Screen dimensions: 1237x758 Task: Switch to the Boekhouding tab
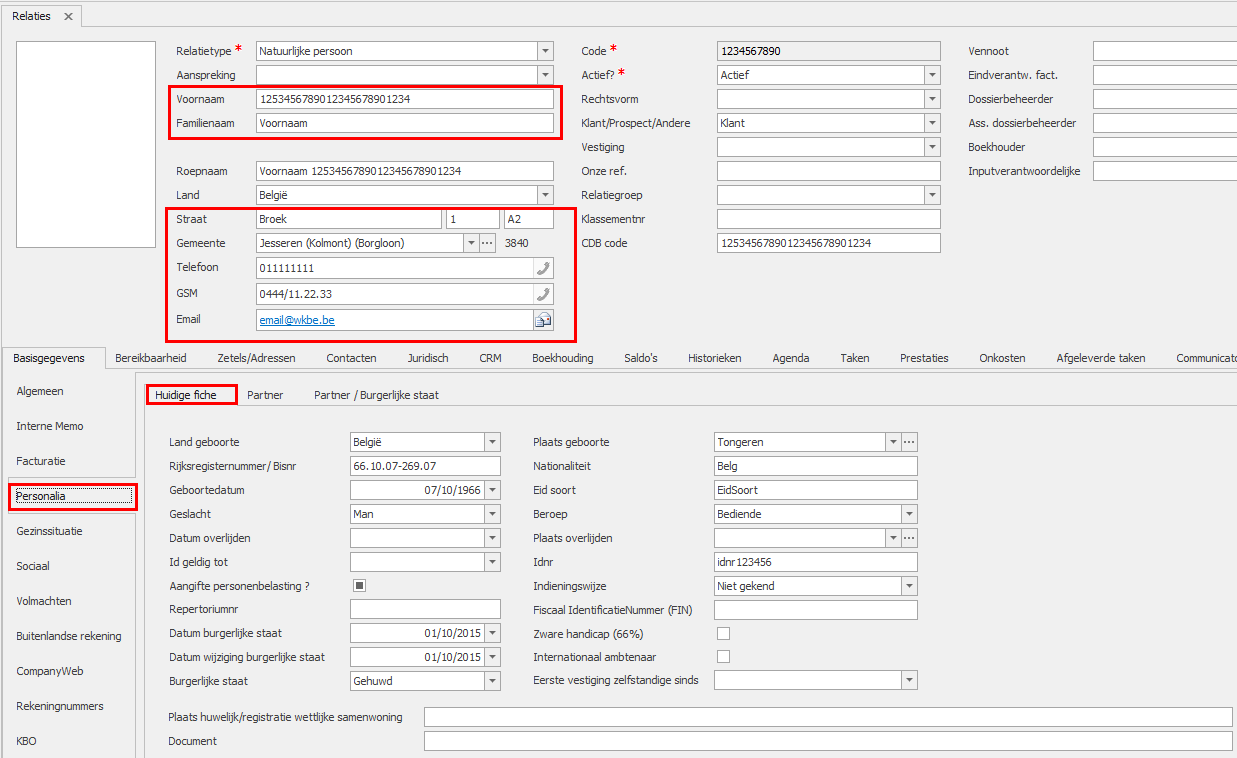pos(562,358)
